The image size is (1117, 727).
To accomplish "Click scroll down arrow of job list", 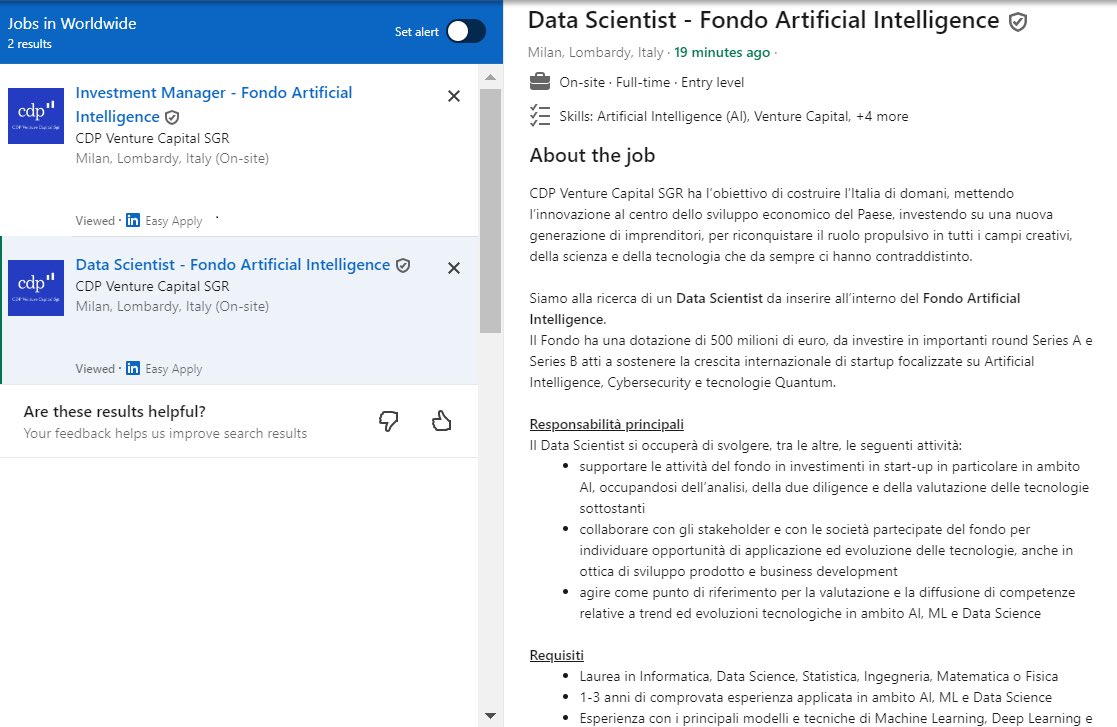I will point(490,716).
